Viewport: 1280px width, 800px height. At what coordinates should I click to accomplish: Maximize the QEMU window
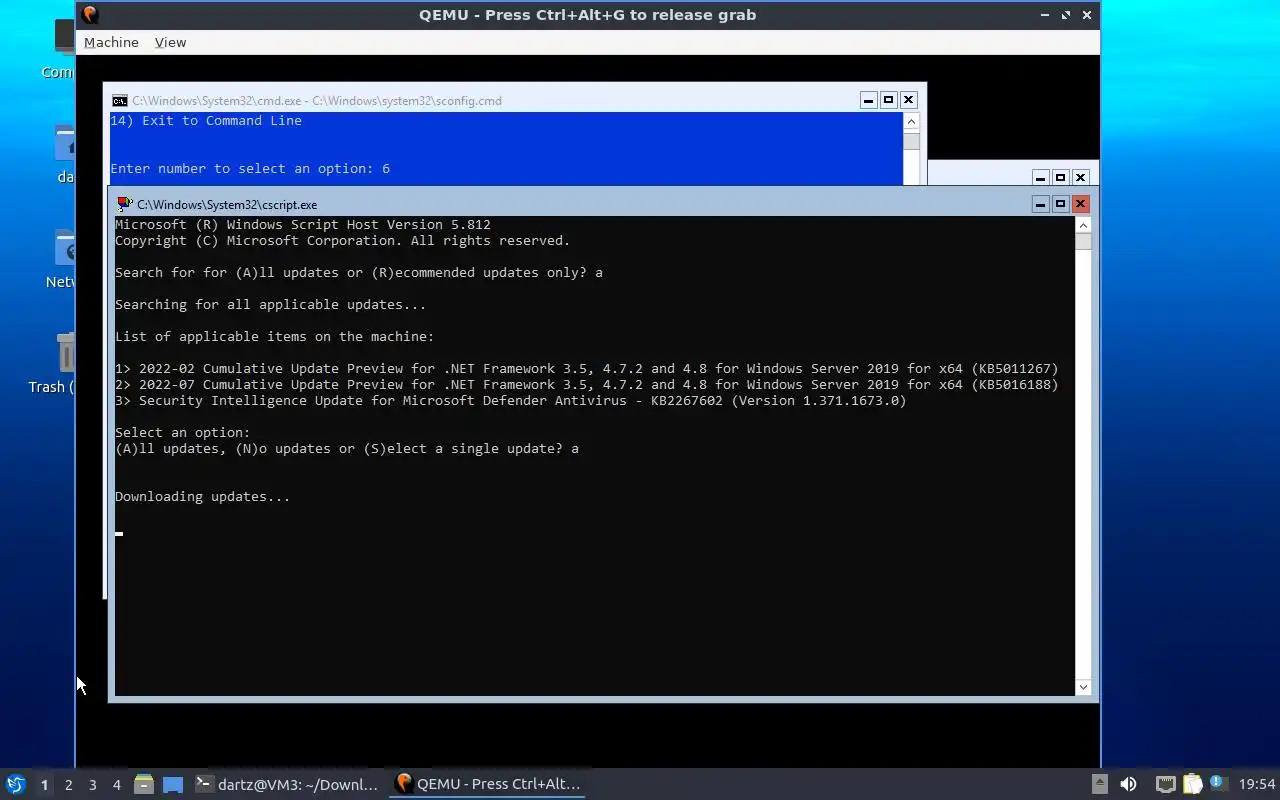pos(1066,15)
